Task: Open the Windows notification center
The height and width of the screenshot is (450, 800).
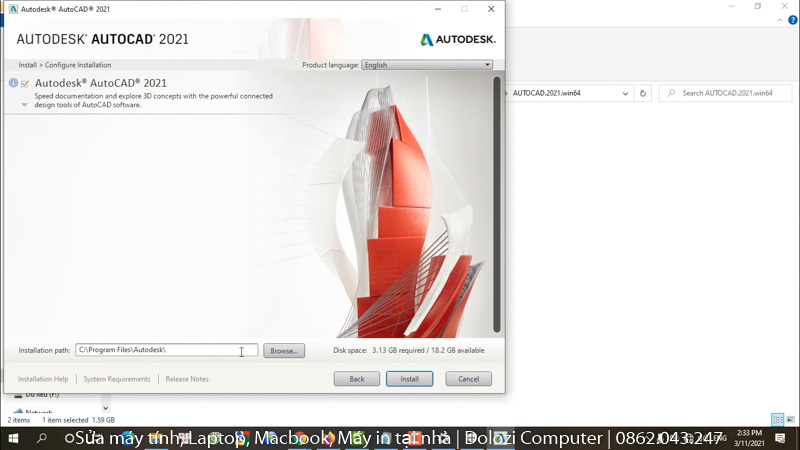Action: (780, 438)
